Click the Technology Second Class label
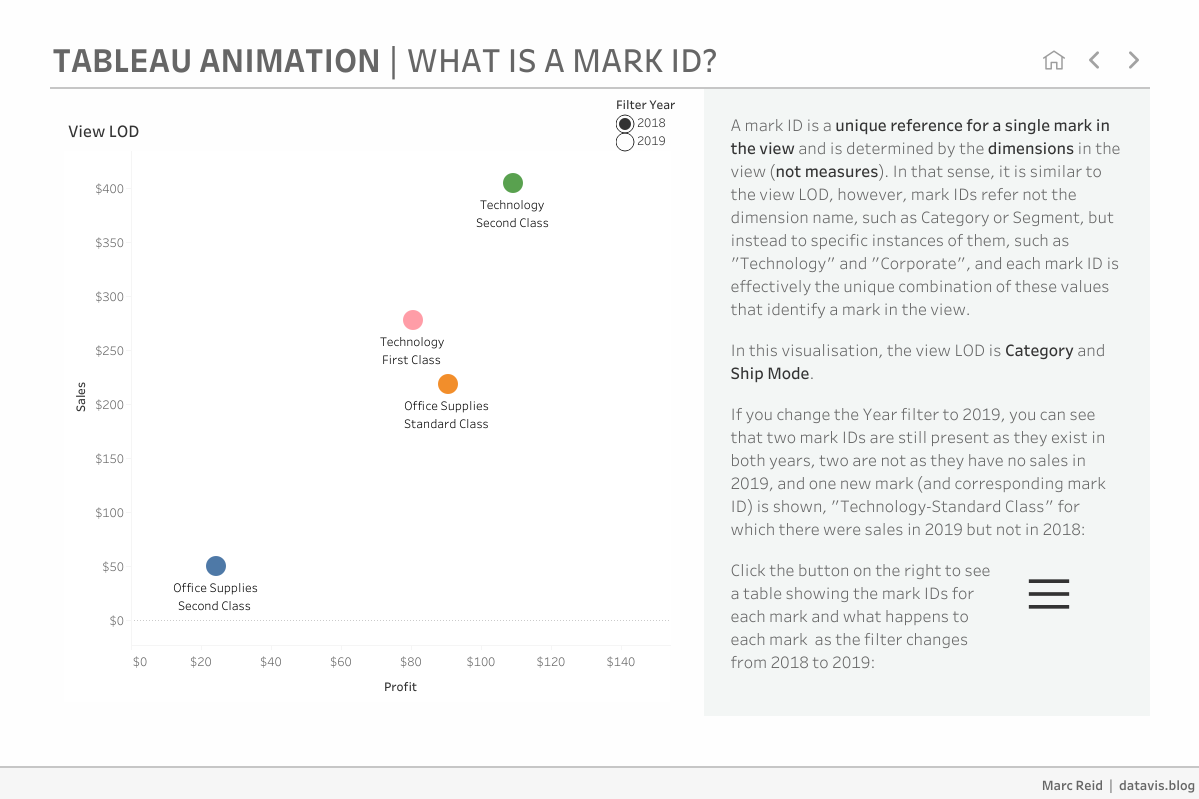Viewport: 1199px width, 799px height. pyautogui.click(x=512, y=214)
